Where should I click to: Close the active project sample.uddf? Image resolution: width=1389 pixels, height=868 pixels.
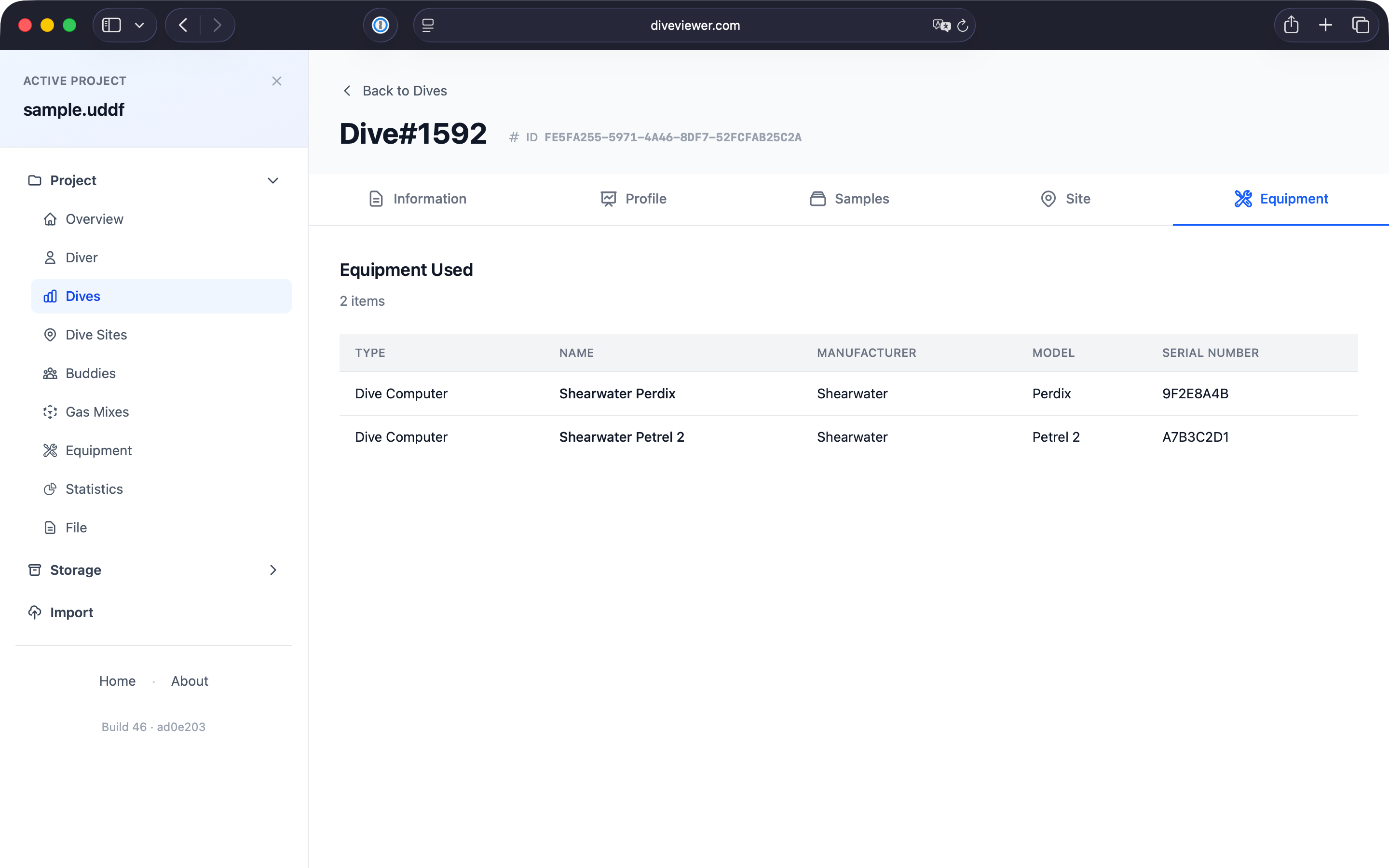coord(277,81)
